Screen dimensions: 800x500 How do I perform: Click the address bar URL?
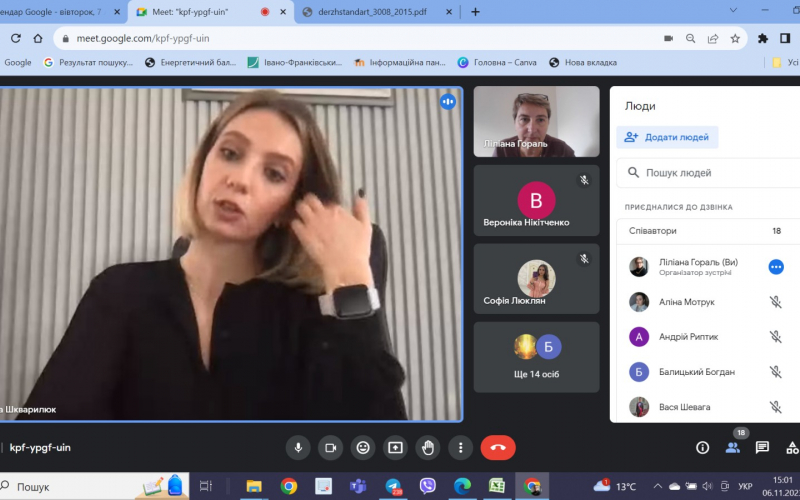143,38
